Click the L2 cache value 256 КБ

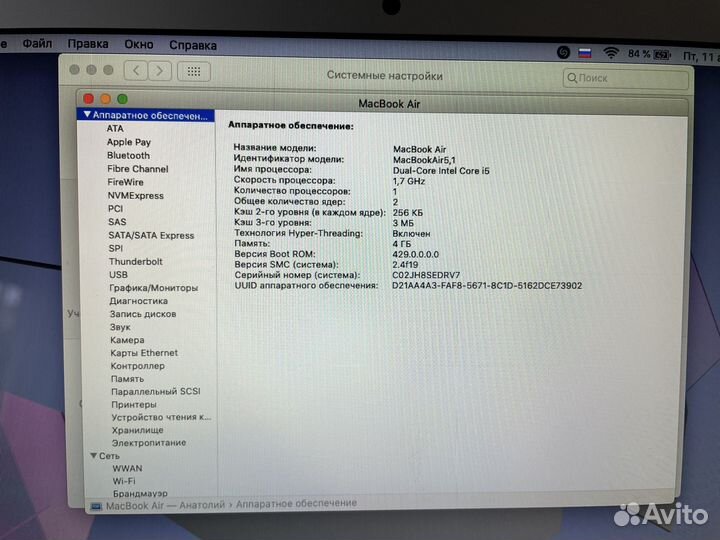(408, 213)
